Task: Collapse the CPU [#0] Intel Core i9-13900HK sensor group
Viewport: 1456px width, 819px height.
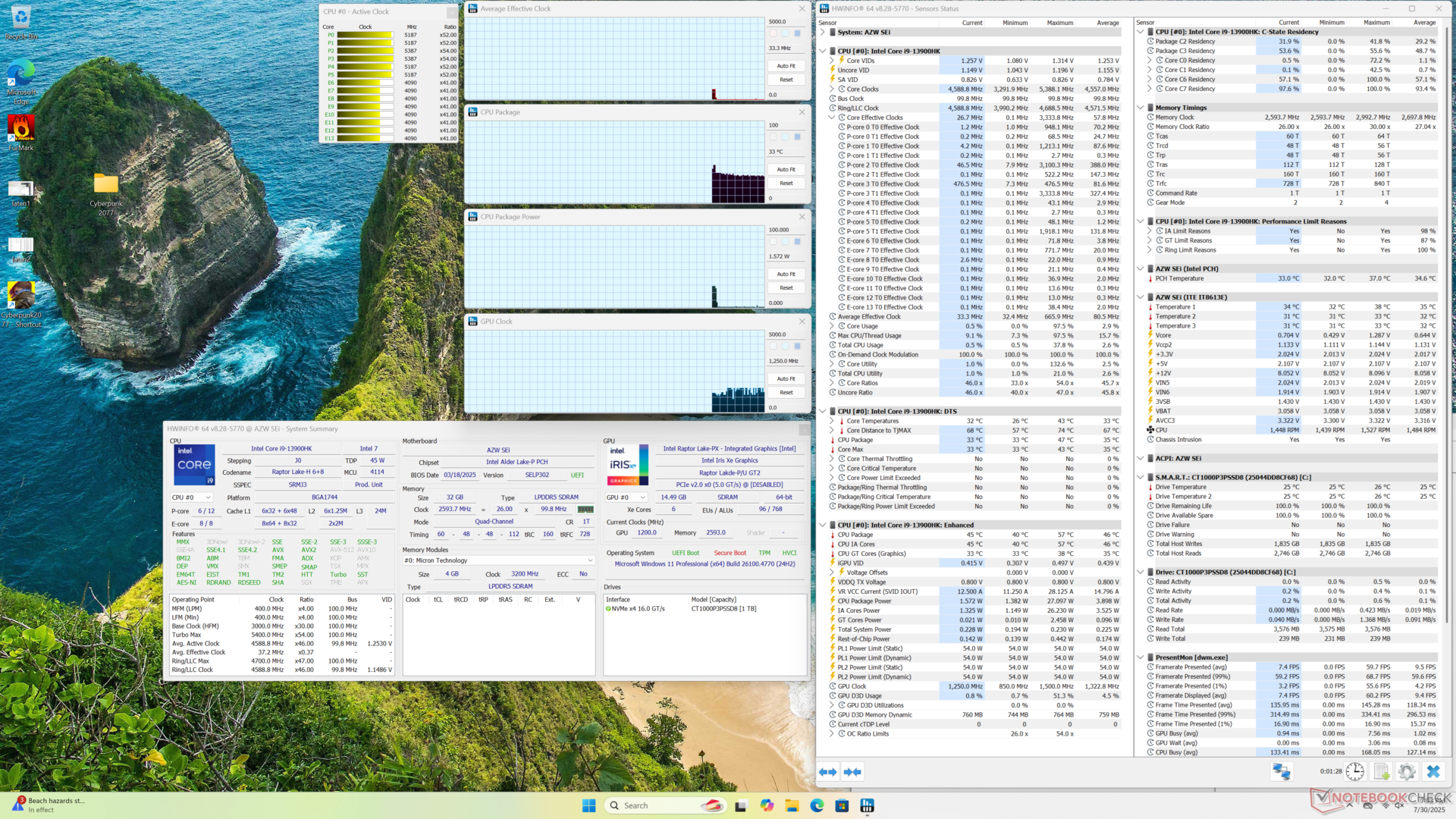Action: [x=822, y=52]
